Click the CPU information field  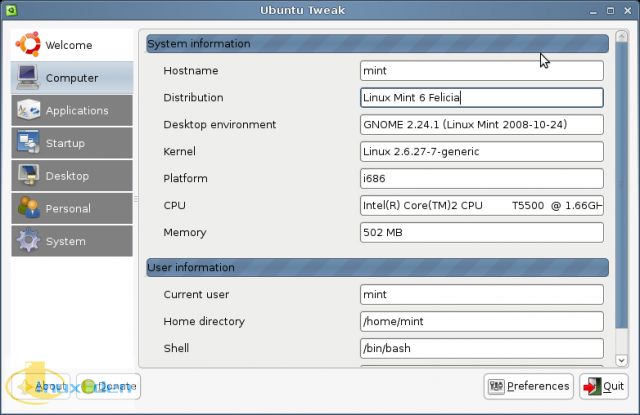[x=482, y=205]
